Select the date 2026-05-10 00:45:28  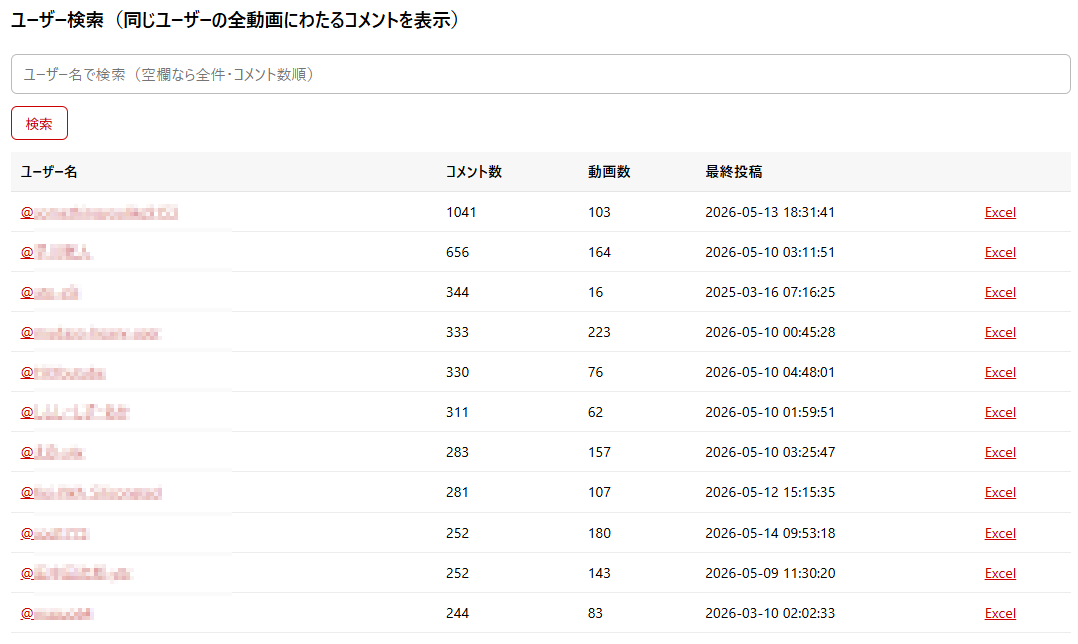coord(770,332)
